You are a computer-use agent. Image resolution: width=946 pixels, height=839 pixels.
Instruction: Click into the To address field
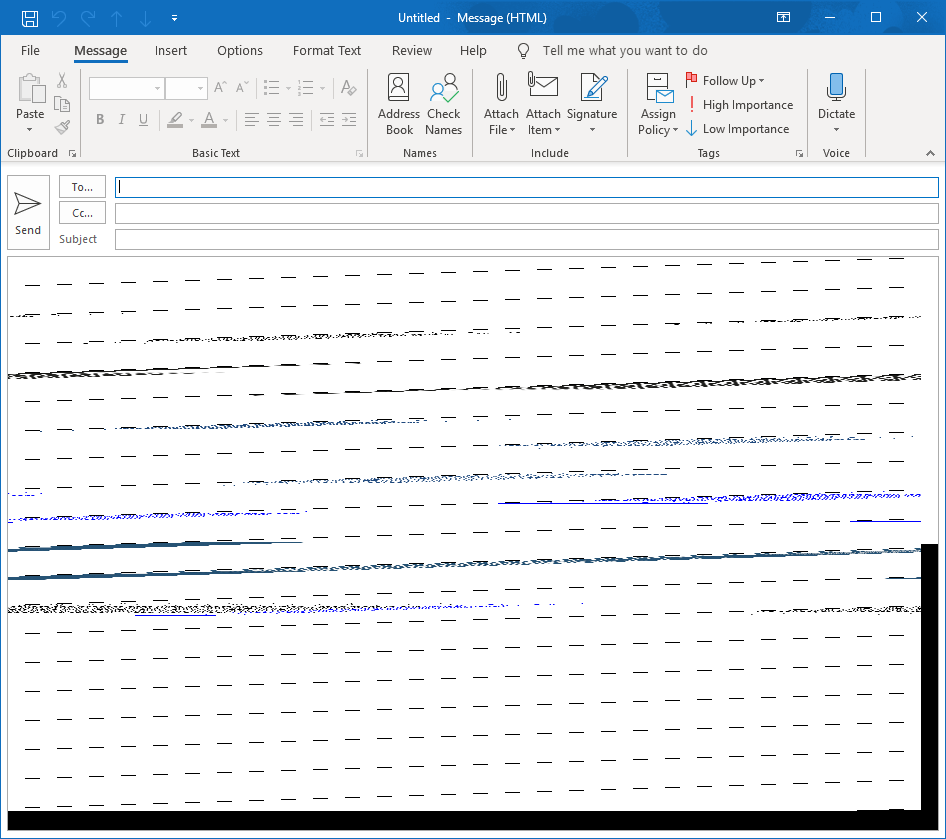pos(527,187)
